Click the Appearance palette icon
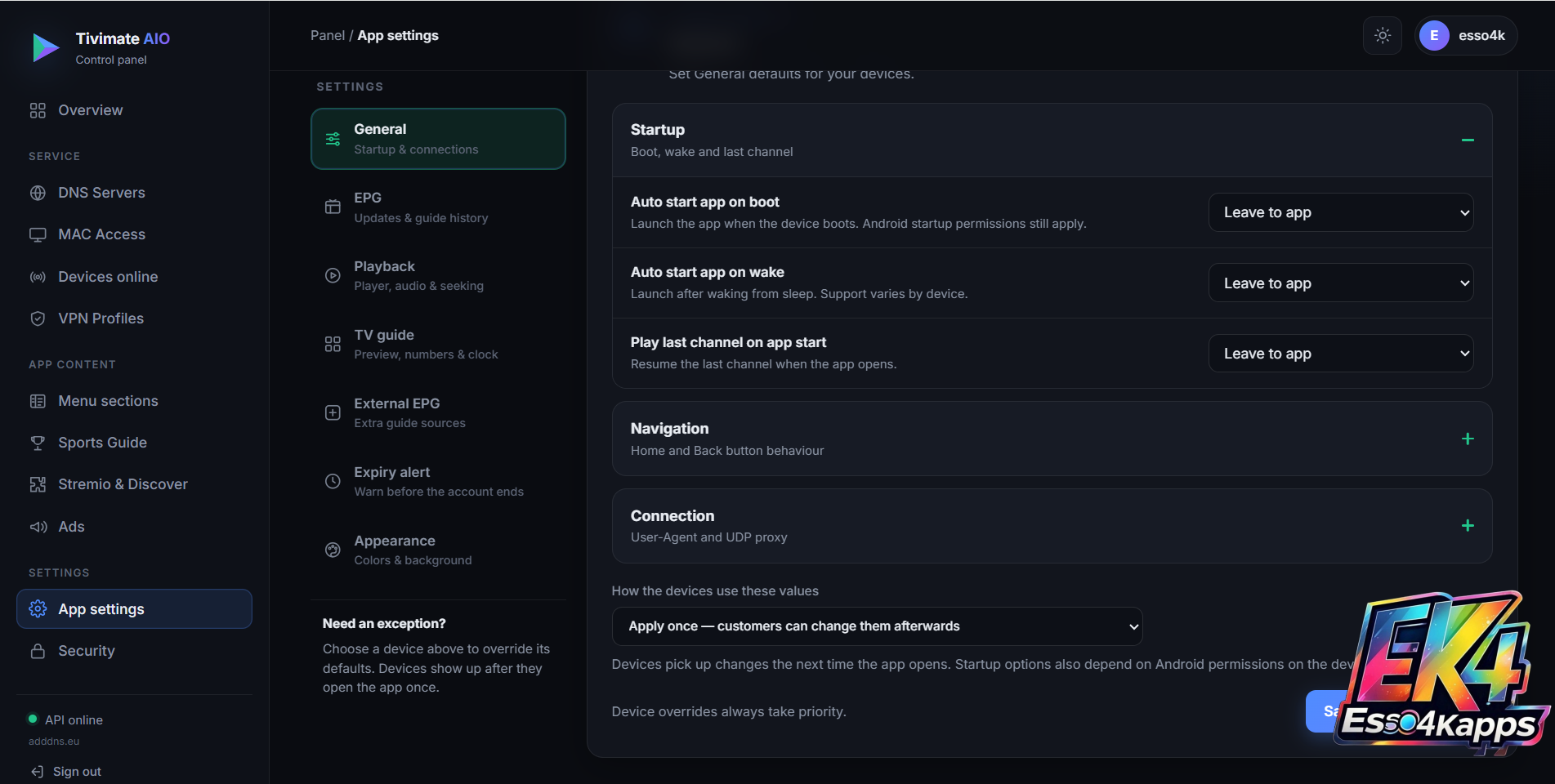The image size is (1555, 784). pos(333,550)
